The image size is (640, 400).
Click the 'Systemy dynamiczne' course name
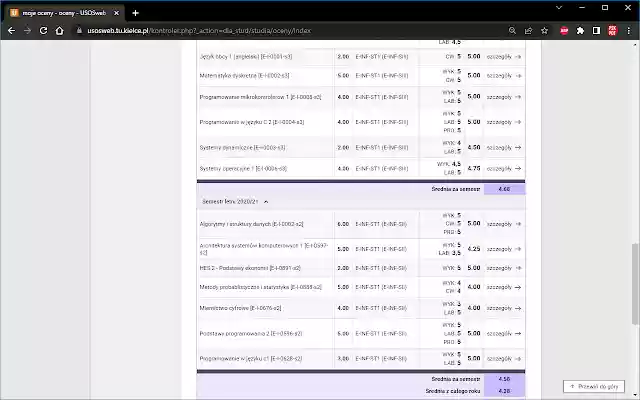click(x=242, y=147)
